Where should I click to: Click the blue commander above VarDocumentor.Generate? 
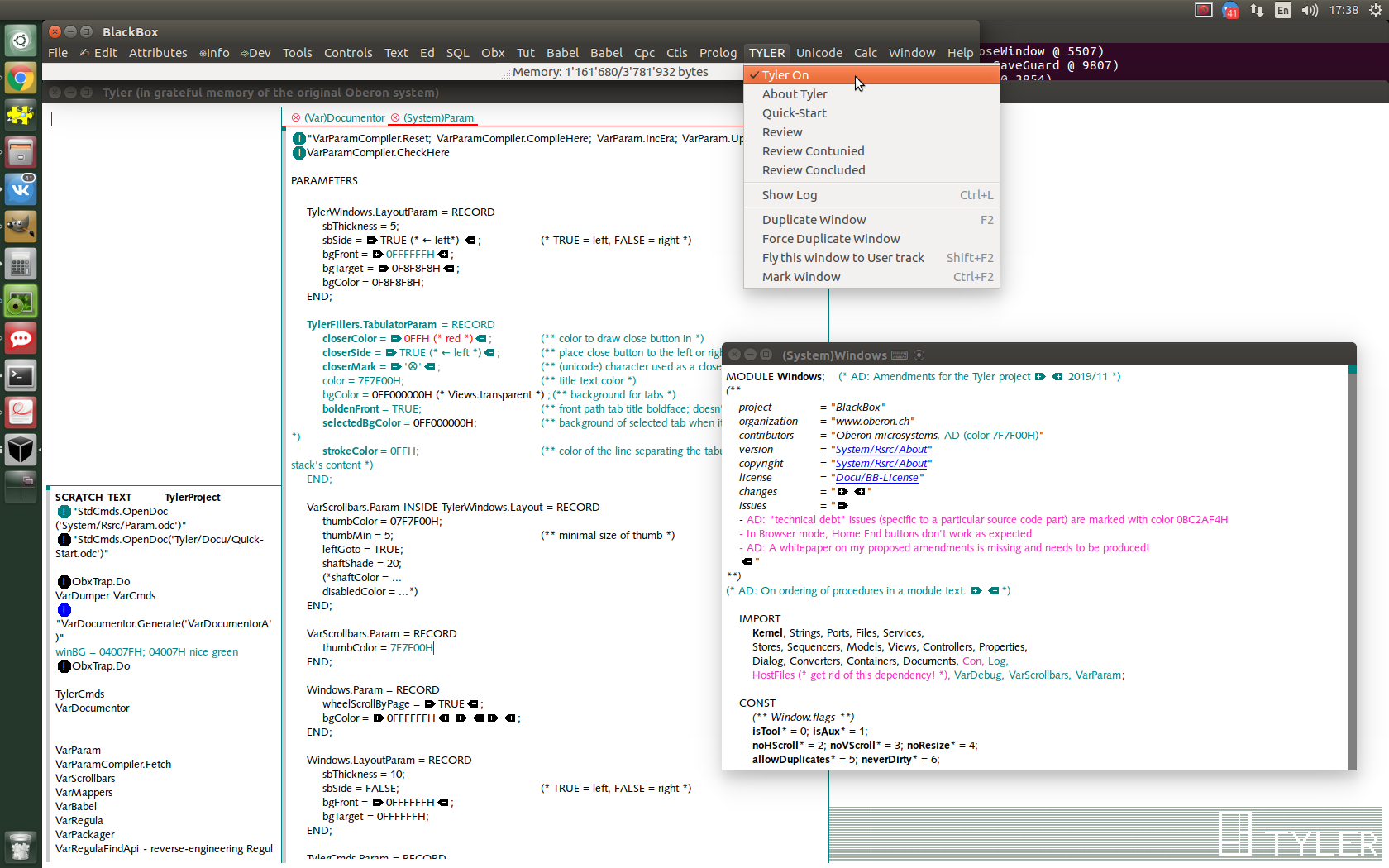click(64, 610)
